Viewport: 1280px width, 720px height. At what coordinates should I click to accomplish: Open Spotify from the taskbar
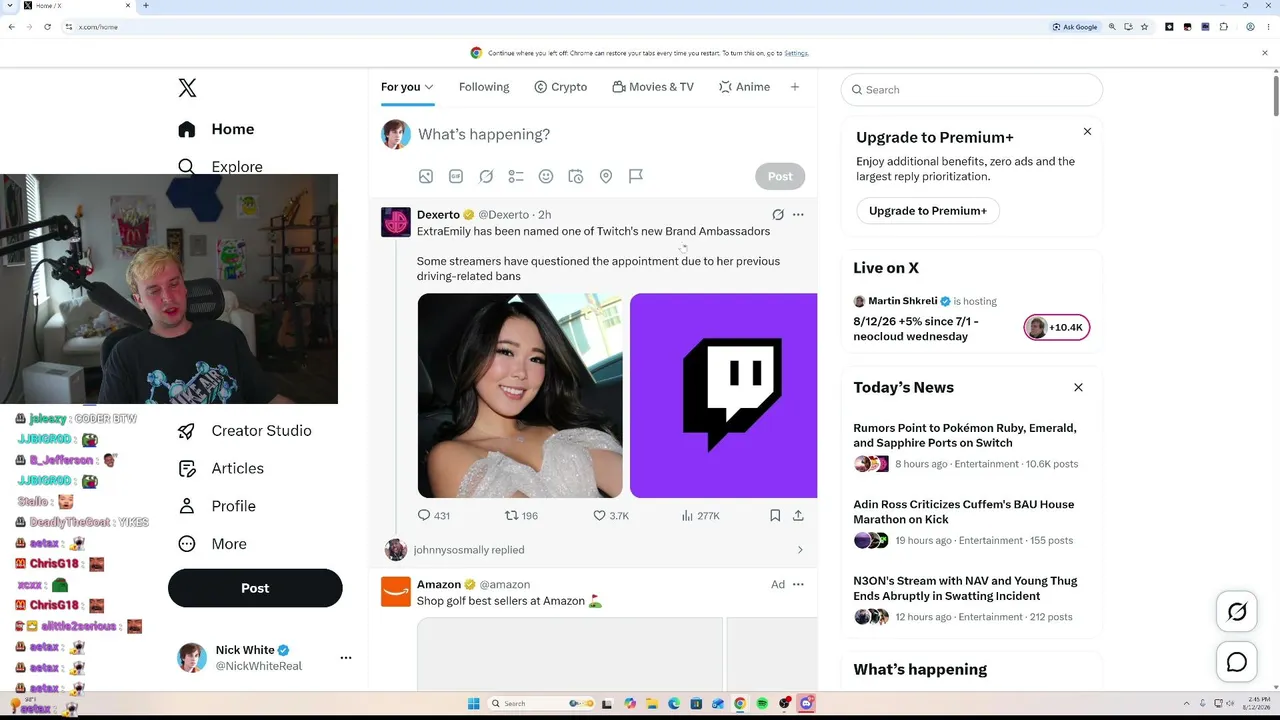[762, 704]
